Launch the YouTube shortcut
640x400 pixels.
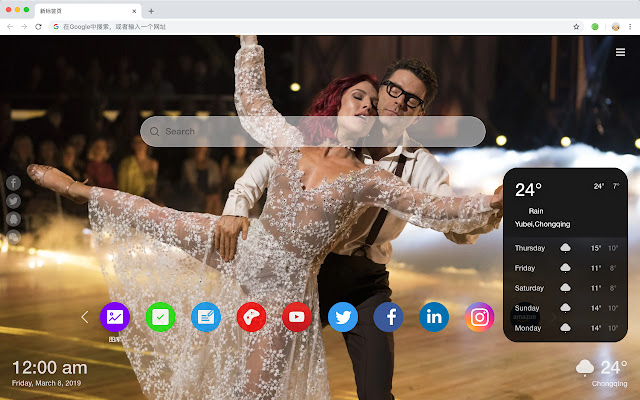click(x=297, y=317)
